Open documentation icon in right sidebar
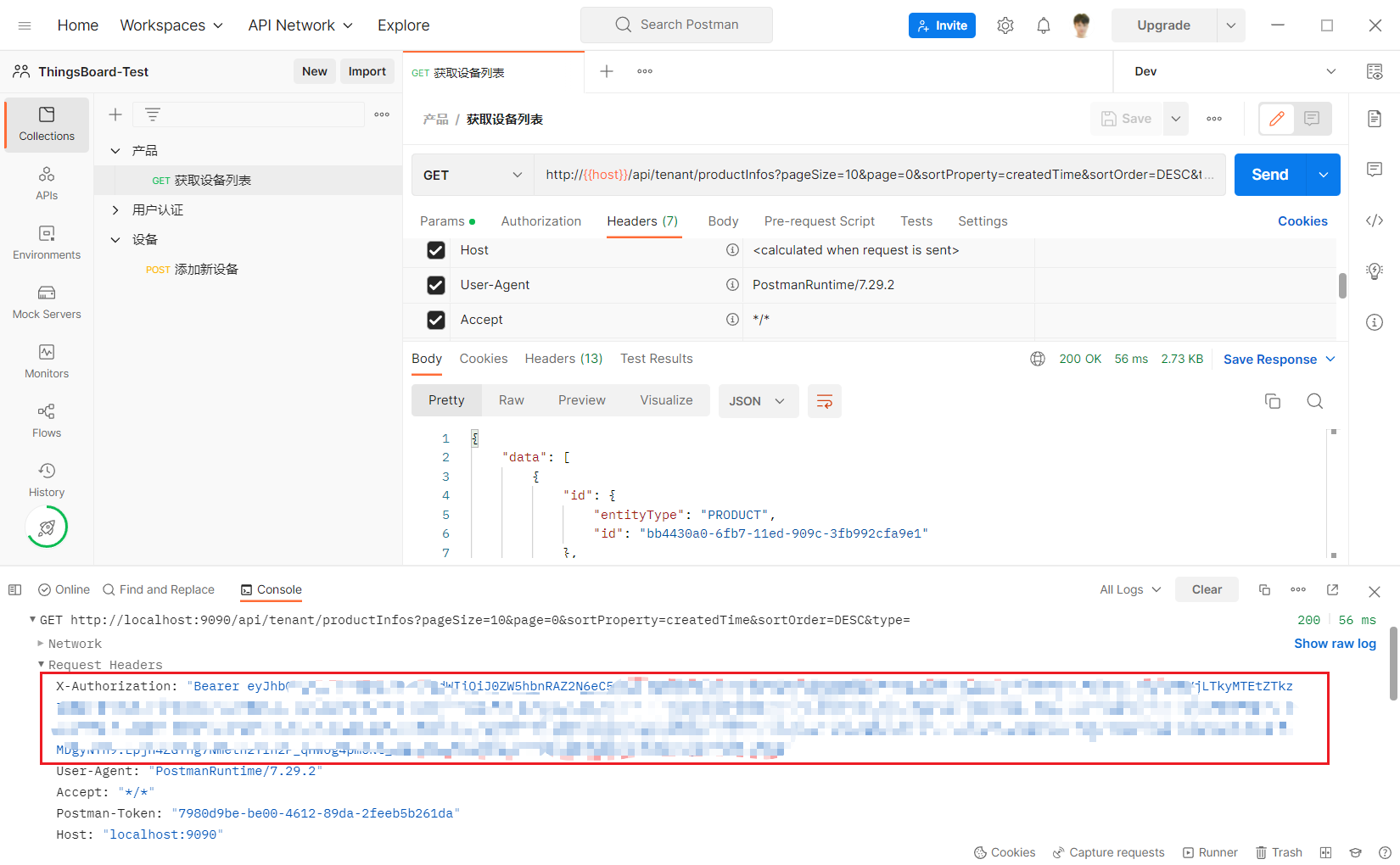 [1375, 119]
